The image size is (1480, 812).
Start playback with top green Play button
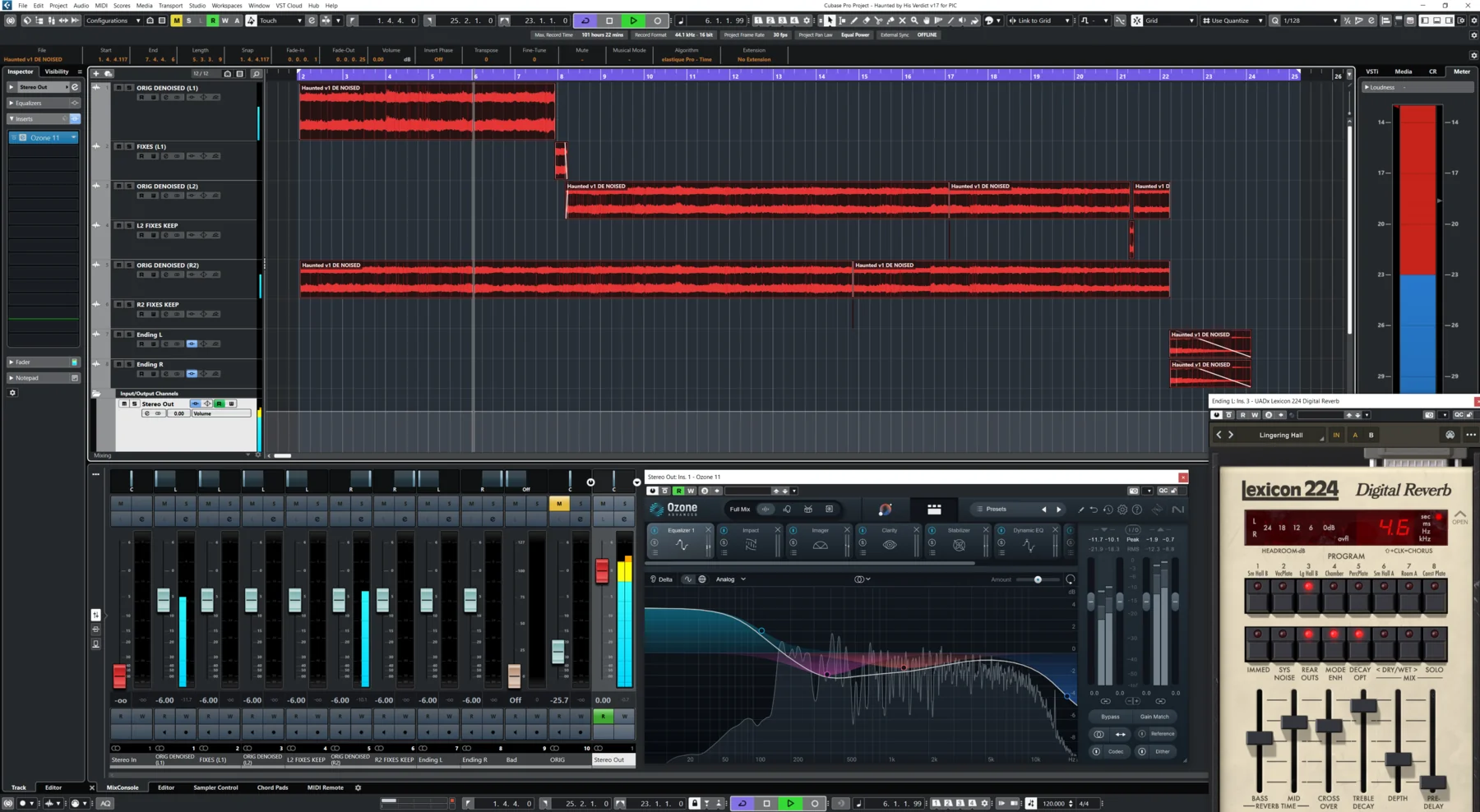pyautogui.click(x=633, y=21)
